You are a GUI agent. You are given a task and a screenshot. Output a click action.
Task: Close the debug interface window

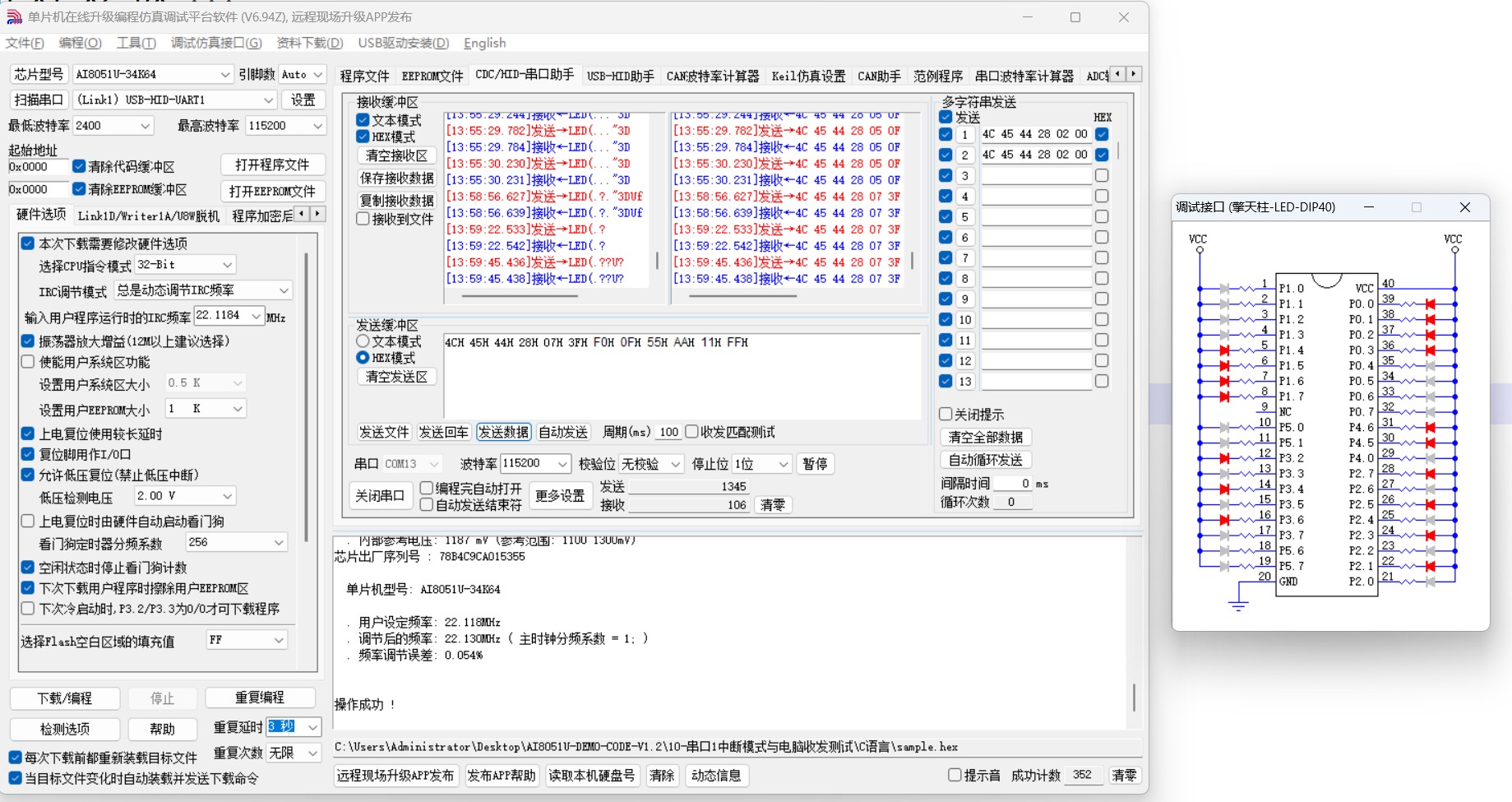coord(1464,207)
